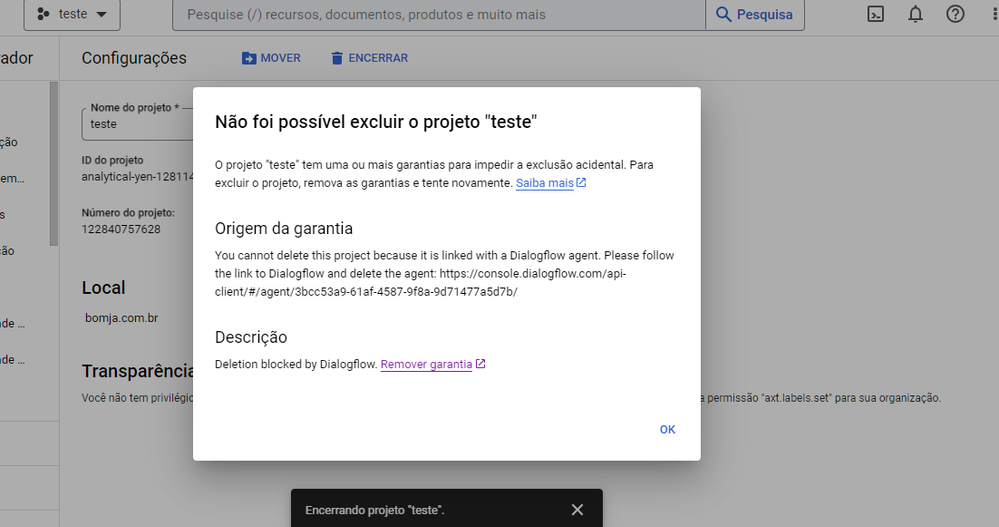The width and height of the screenshot is (999, 527).
Task: Click the left sidebar scrollbar
Action: pyautogui.click(x=54, y=164)
